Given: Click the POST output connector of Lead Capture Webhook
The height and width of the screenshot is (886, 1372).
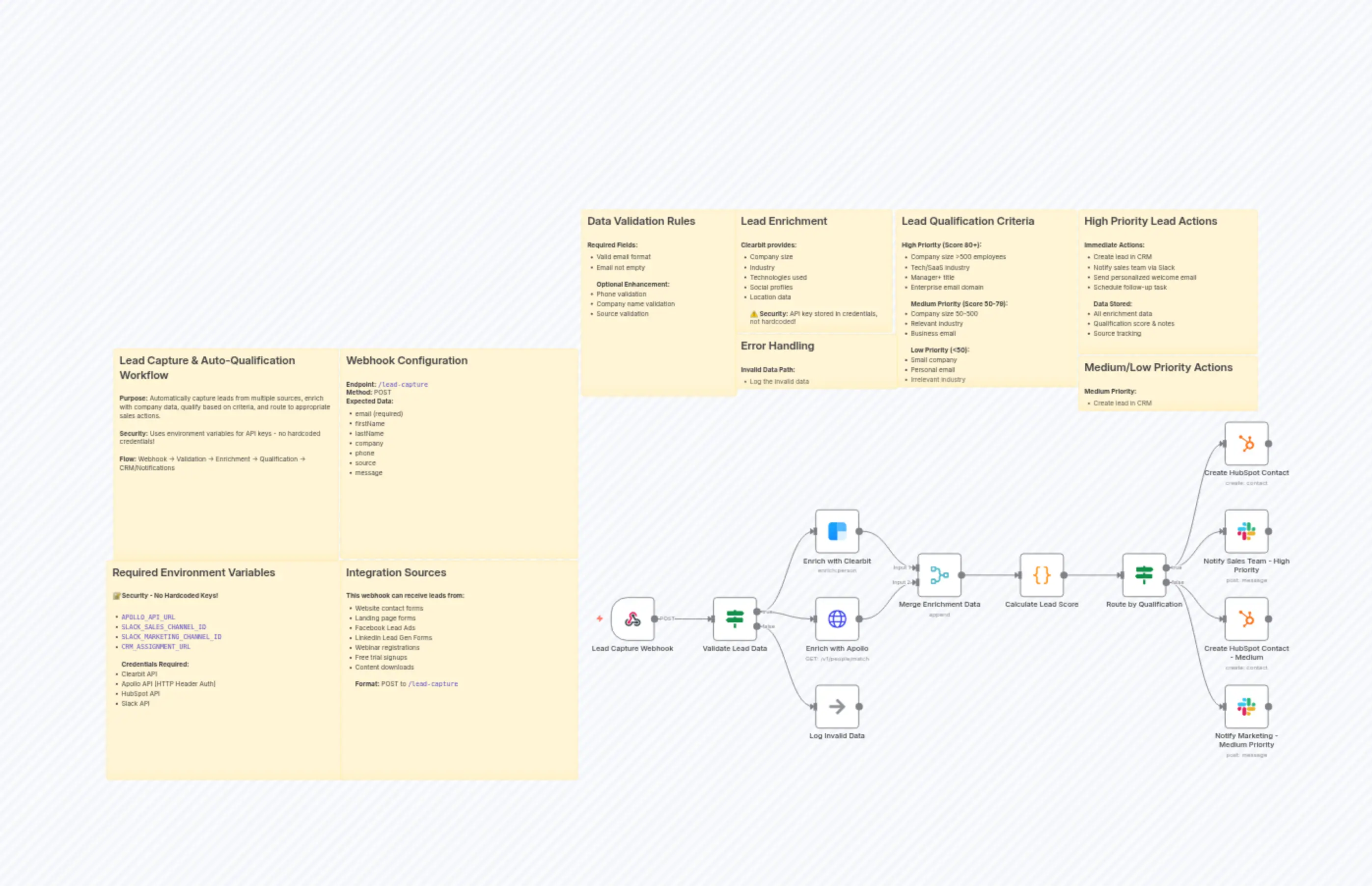Looking at the screenshot, I should 655,618.
